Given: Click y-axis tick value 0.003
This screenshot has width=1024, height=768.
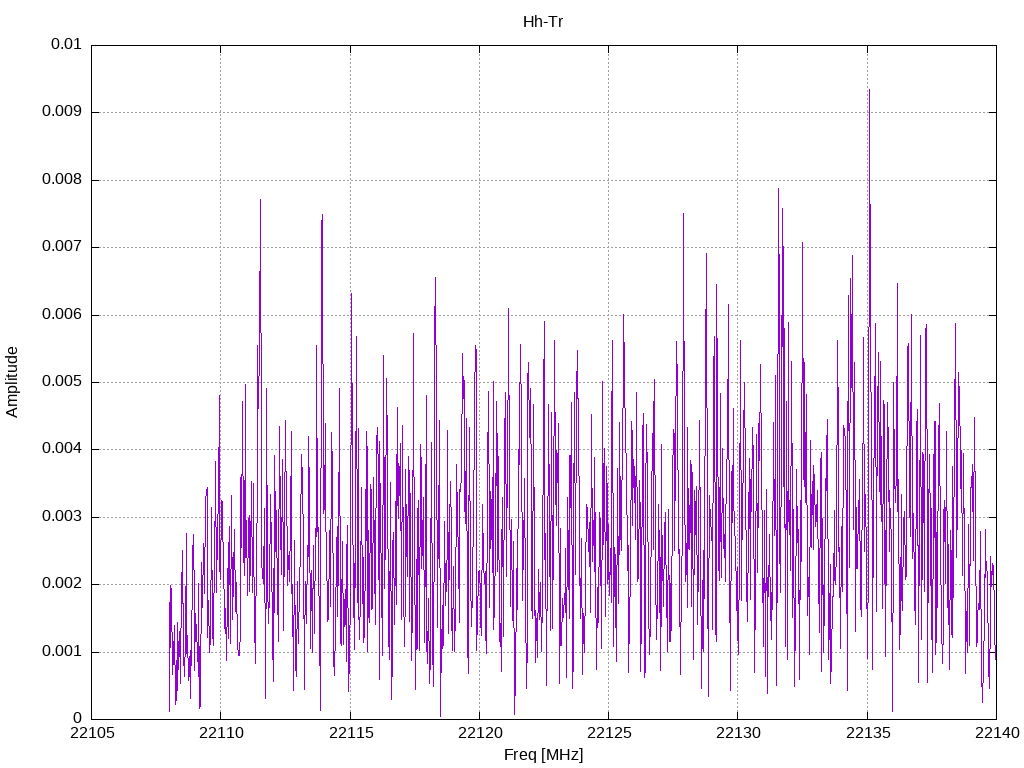Looking at the screenshot, I should point(62,517).
